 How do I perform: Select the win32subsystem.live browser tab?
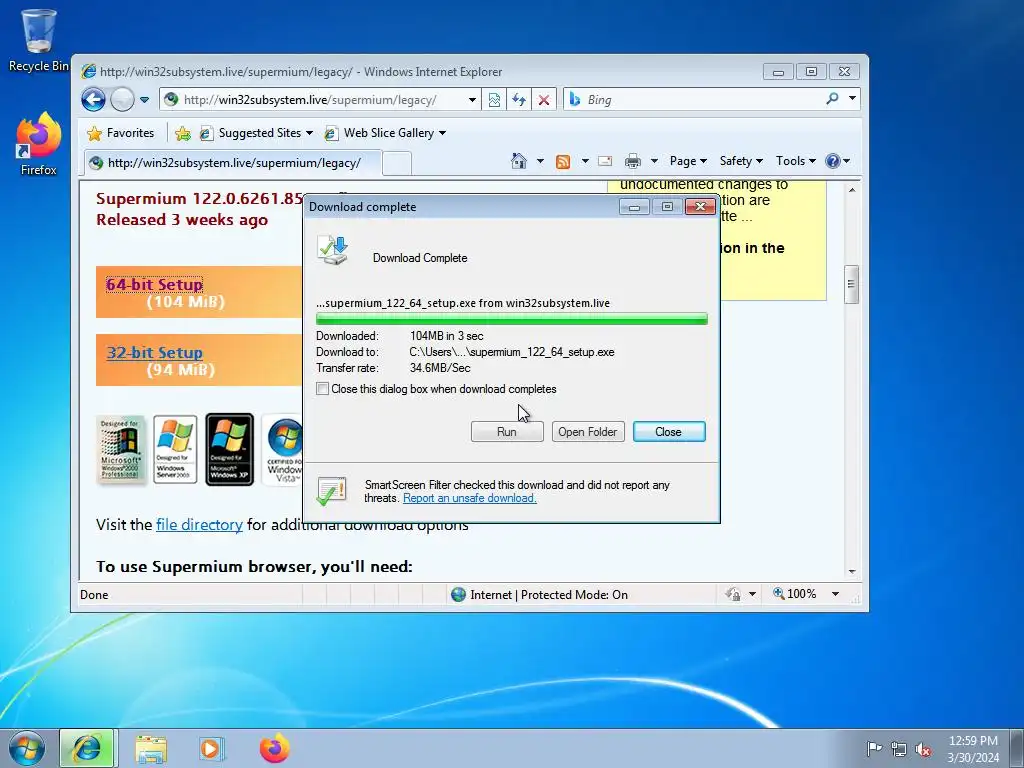233,163
